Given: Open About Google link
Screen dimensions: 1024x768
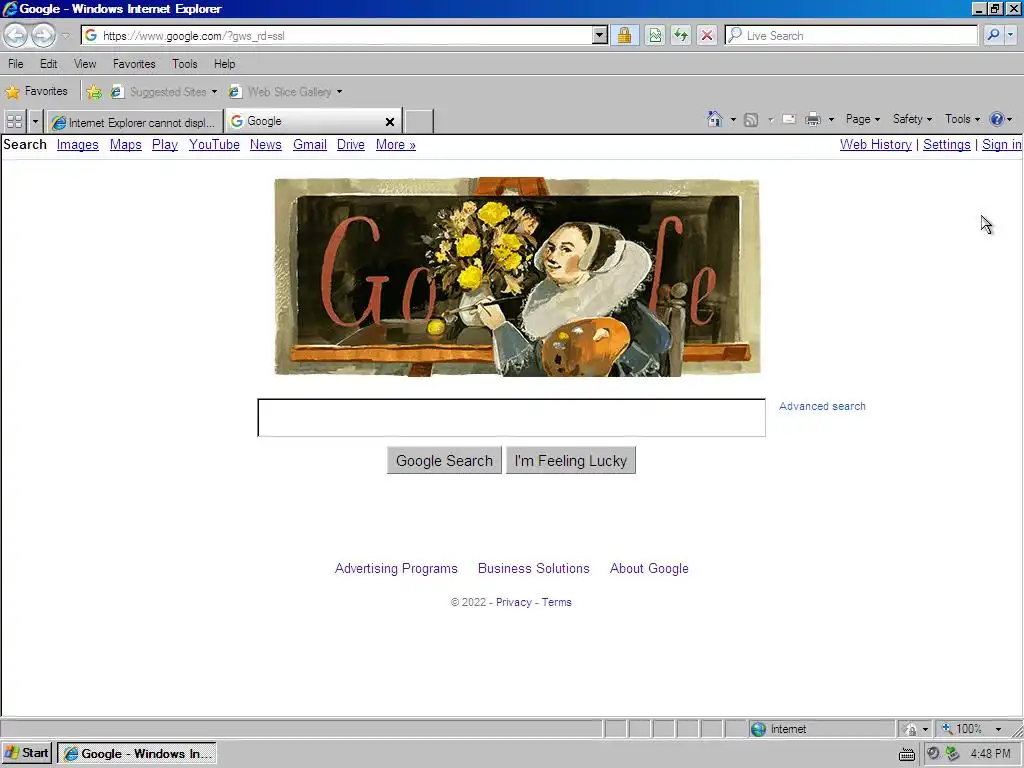Looking at the screenshot, I should [649, 569].
